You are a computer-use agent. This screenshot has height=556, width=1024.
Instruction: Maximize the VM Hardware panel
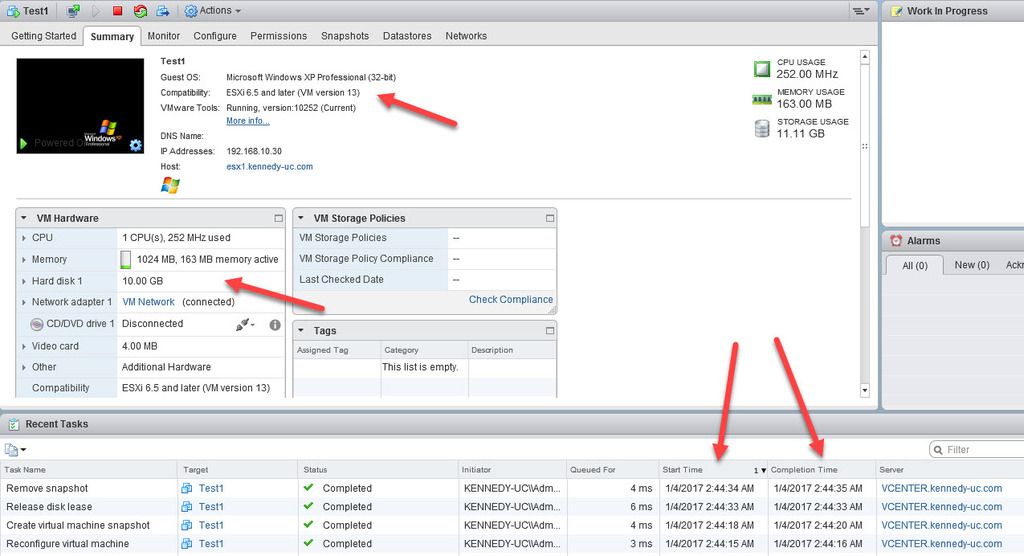pos(279,218)
